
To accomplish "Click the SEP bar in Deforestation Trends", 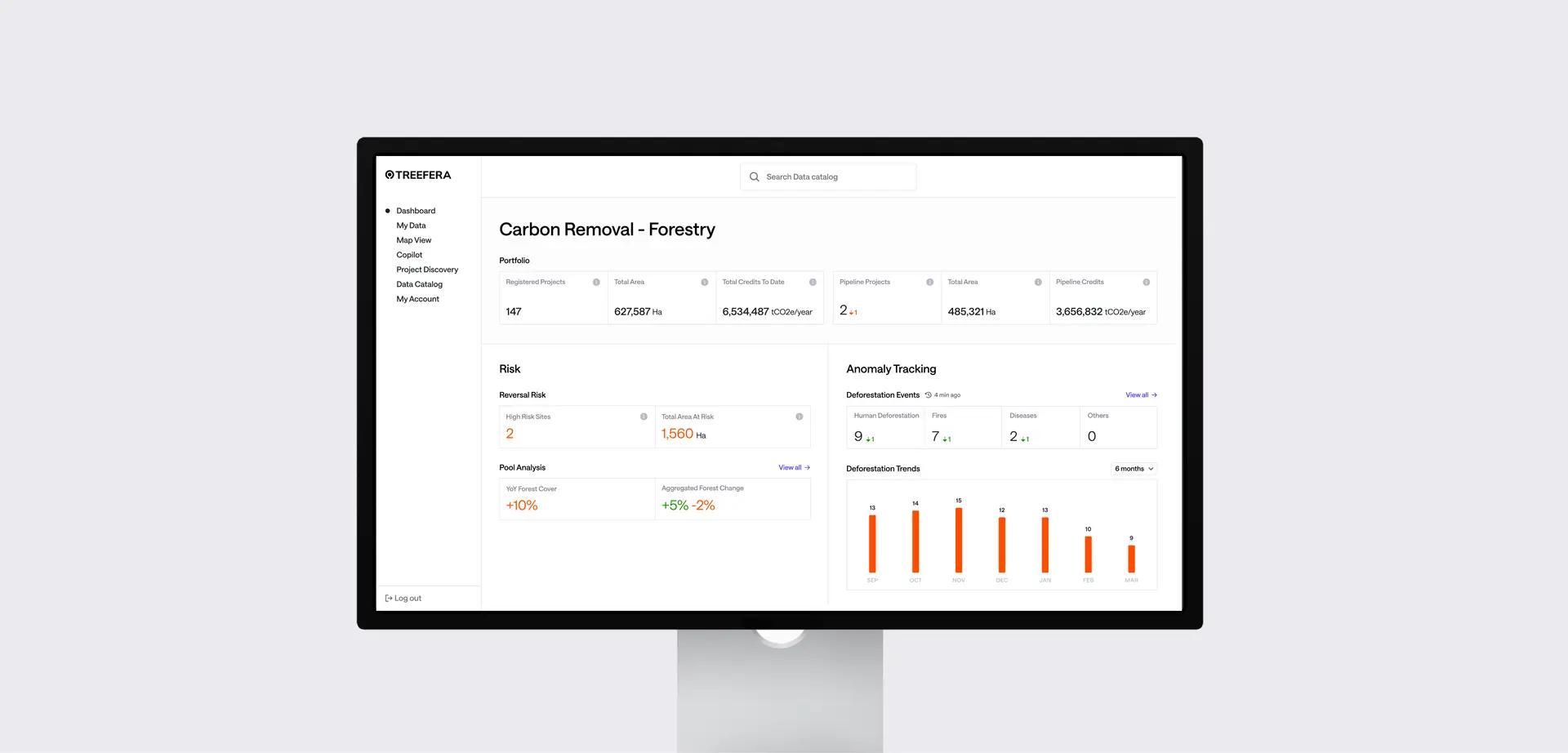I will point(872,544).
